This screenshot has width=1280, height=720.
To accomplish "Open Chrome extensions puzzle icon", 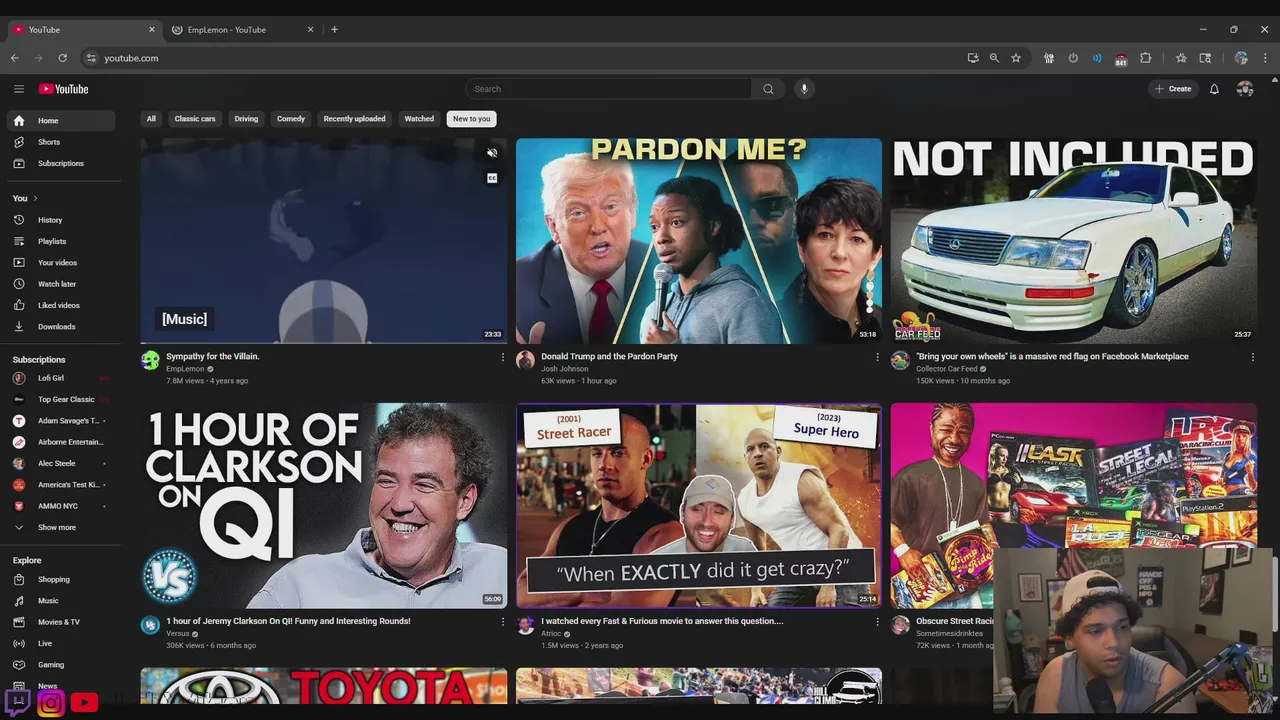I will coord(1146,58).
